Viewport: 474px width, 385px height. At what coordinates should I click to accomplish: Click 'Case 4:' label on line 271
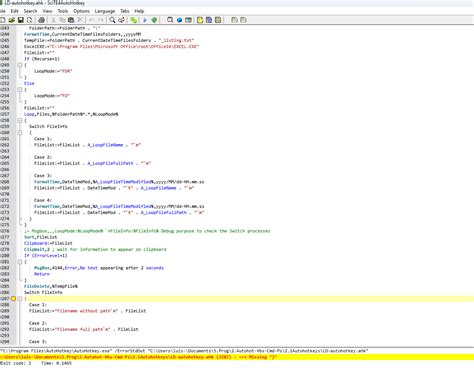point(43,200)
